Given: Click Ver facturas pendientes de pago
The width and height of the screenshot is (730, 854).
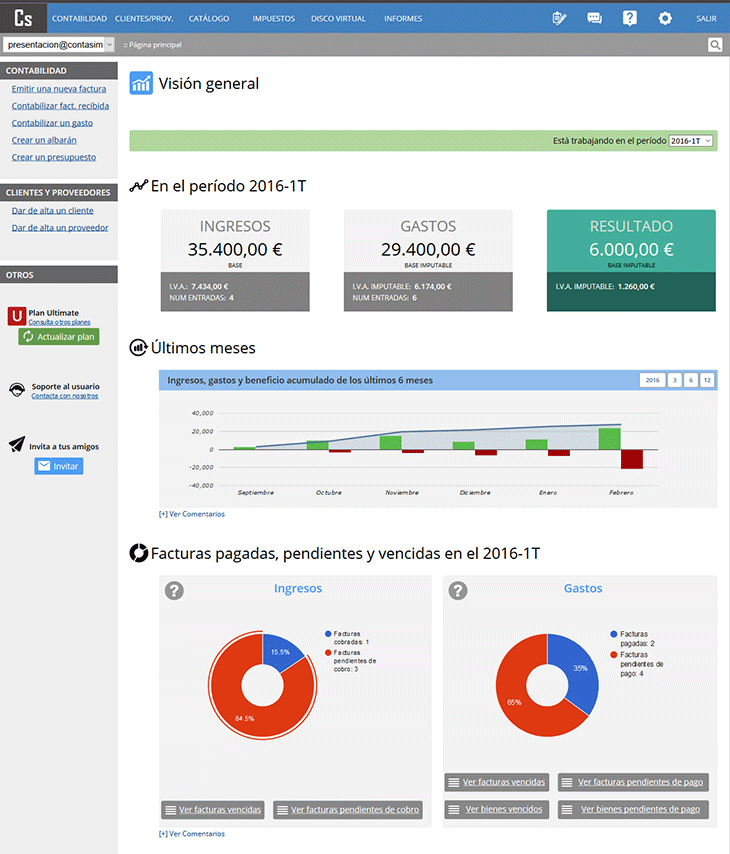Looking at the screenshot, I should (633, 782).
